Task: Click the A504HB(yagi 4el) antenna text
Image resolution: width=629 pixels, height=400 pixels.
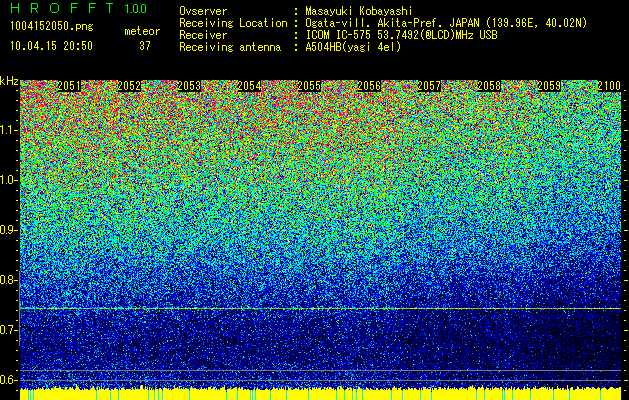Action: [353, 47]
